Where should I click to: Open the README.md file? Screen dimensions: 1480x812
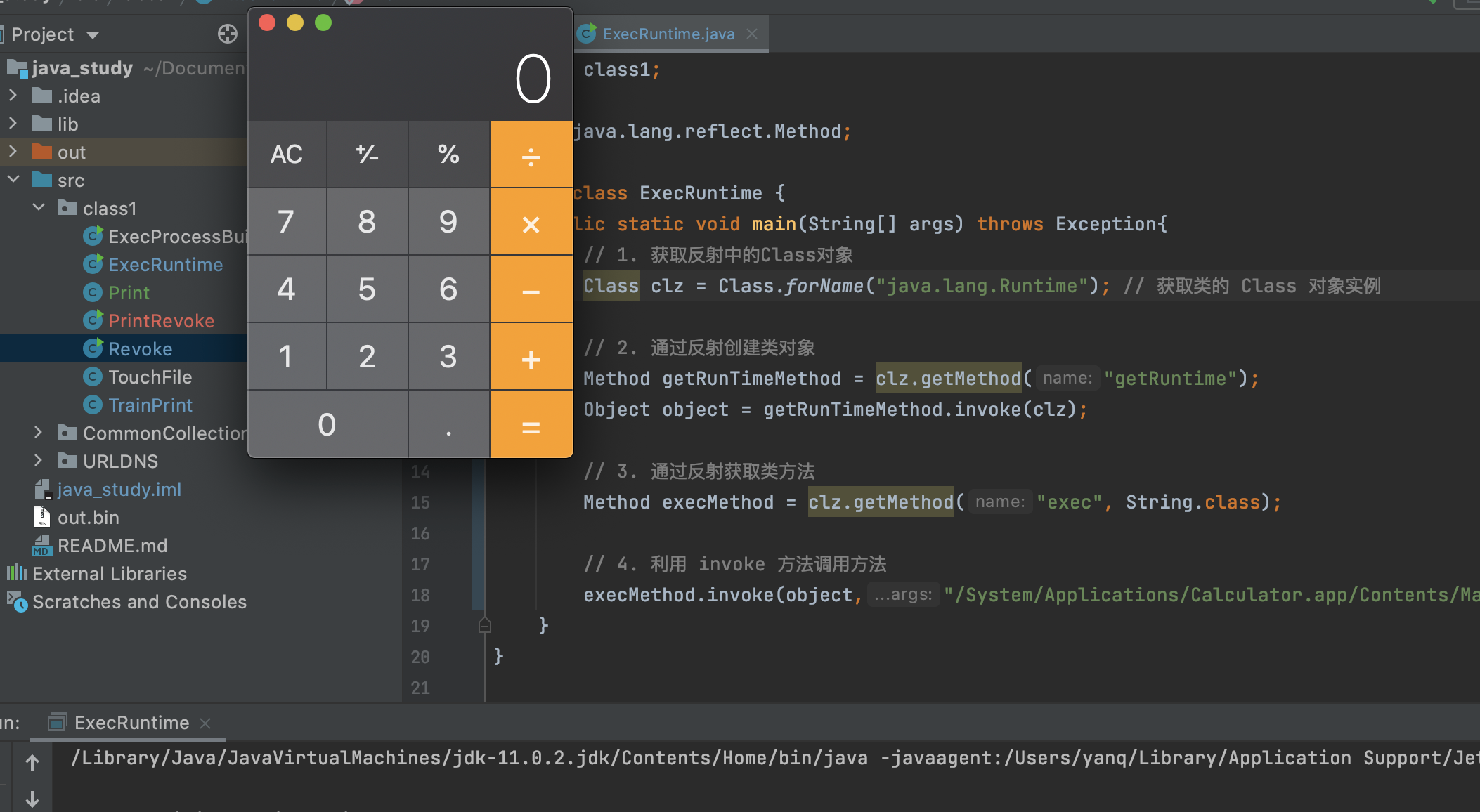[x=112, y=546]
